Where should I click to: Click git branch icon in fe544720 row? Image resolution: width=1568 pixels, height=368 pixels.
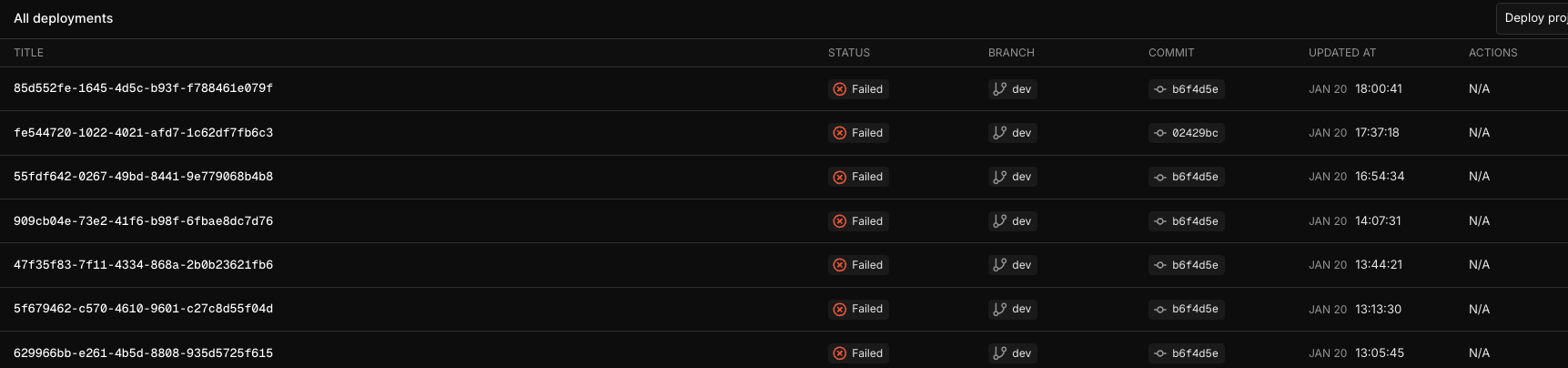tap(1000, 133)
